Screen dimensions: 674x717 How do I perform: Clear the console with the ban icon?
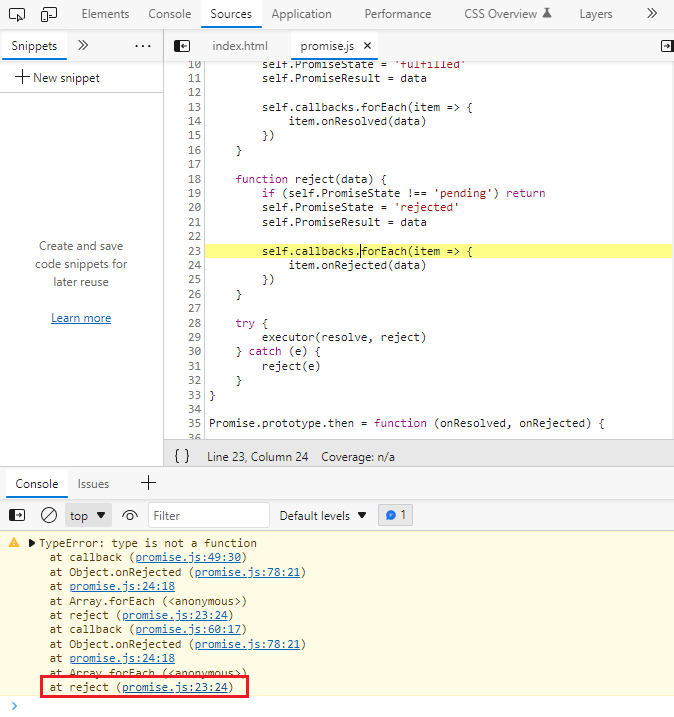(x=49, y=515)
